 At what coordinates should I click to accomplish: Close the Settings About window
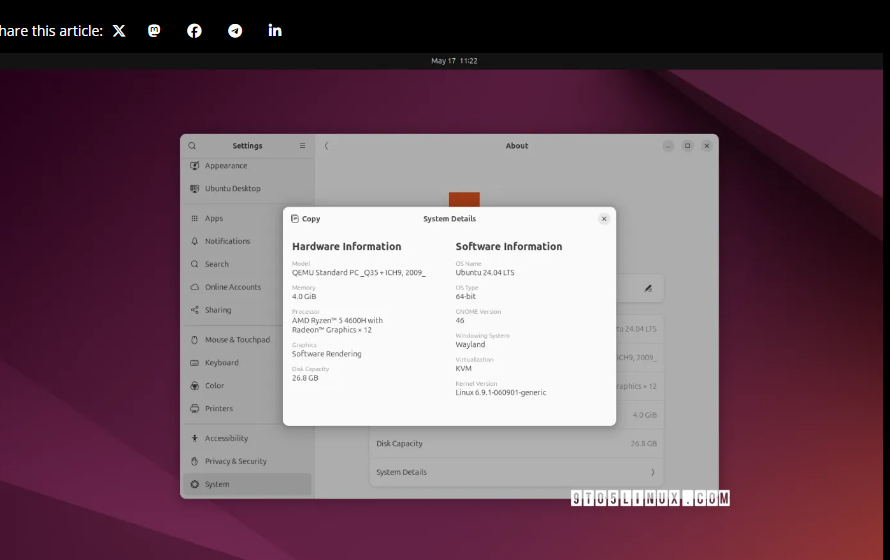coord(707,146)
